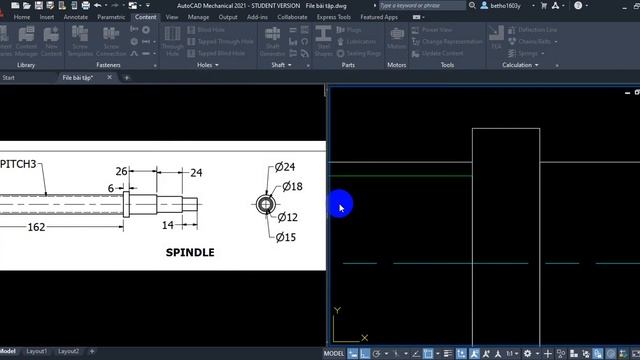
Task: Open workspace switching gear icon
Action: point(527,353)
